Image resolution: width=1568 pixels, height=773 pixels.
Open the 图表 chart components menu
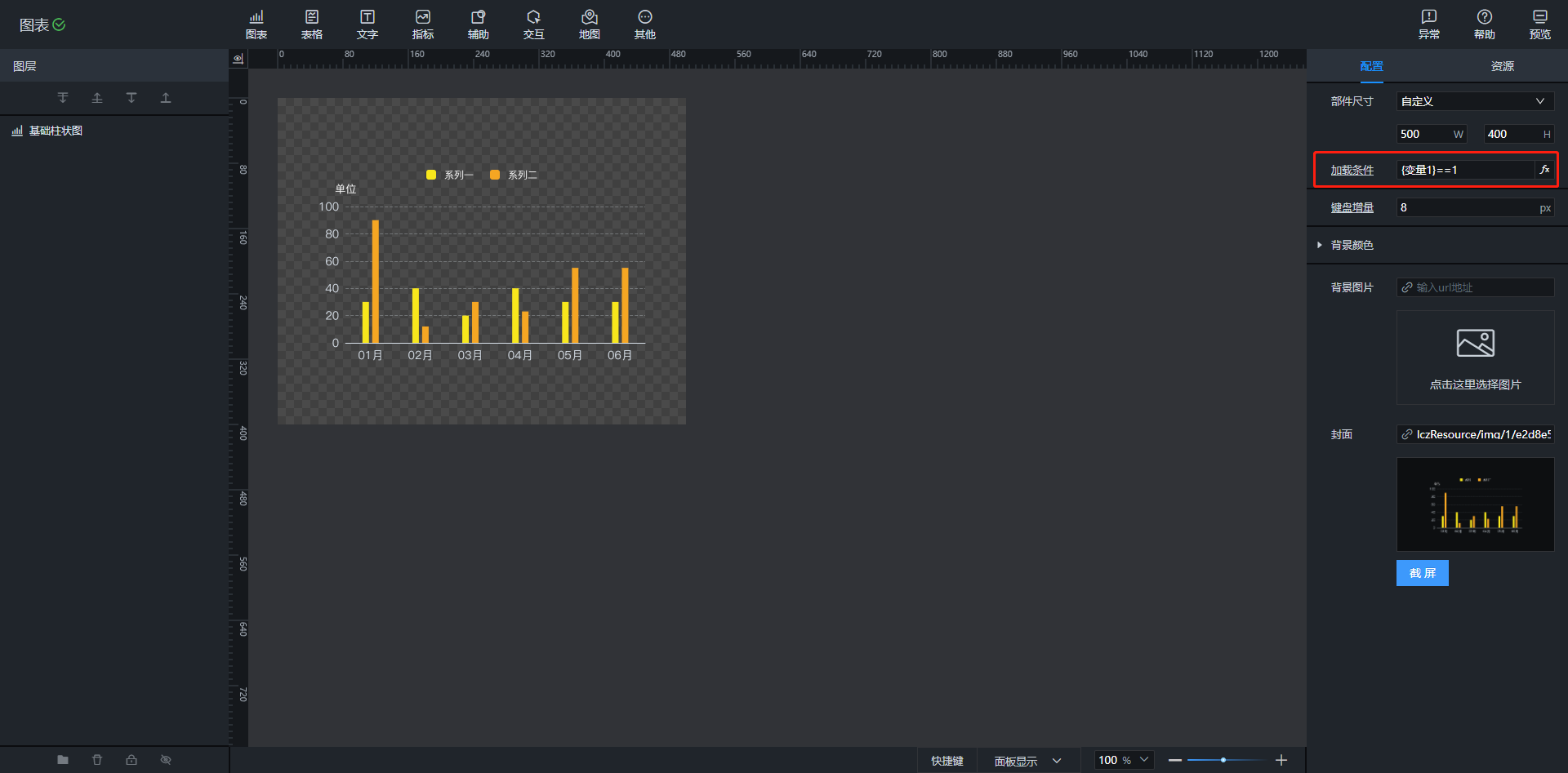pyautogui.click(x=256, y=24)
